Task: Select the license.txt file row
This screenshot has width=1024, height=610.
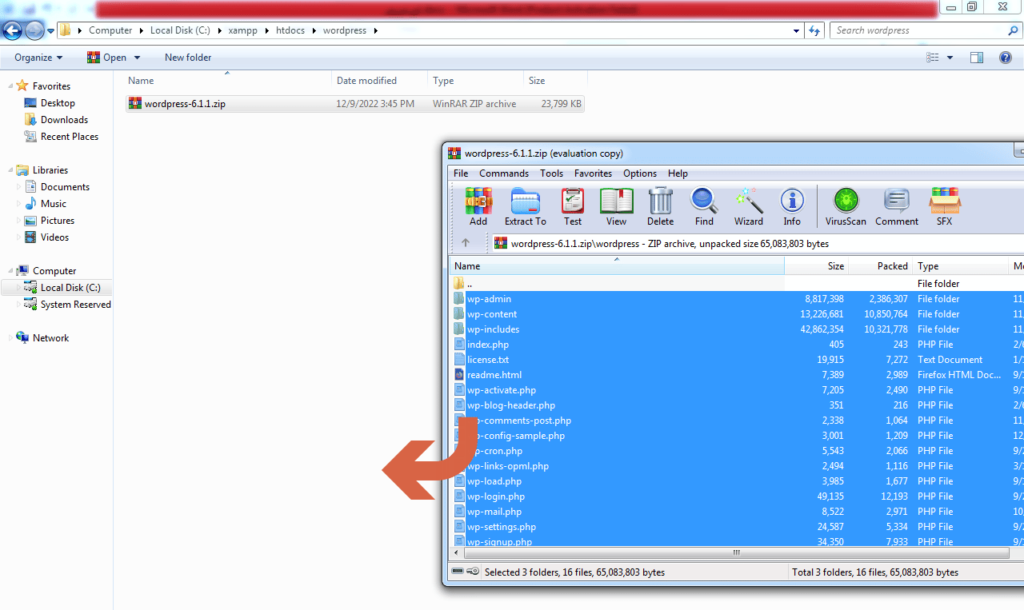Action: pos(737,359)
